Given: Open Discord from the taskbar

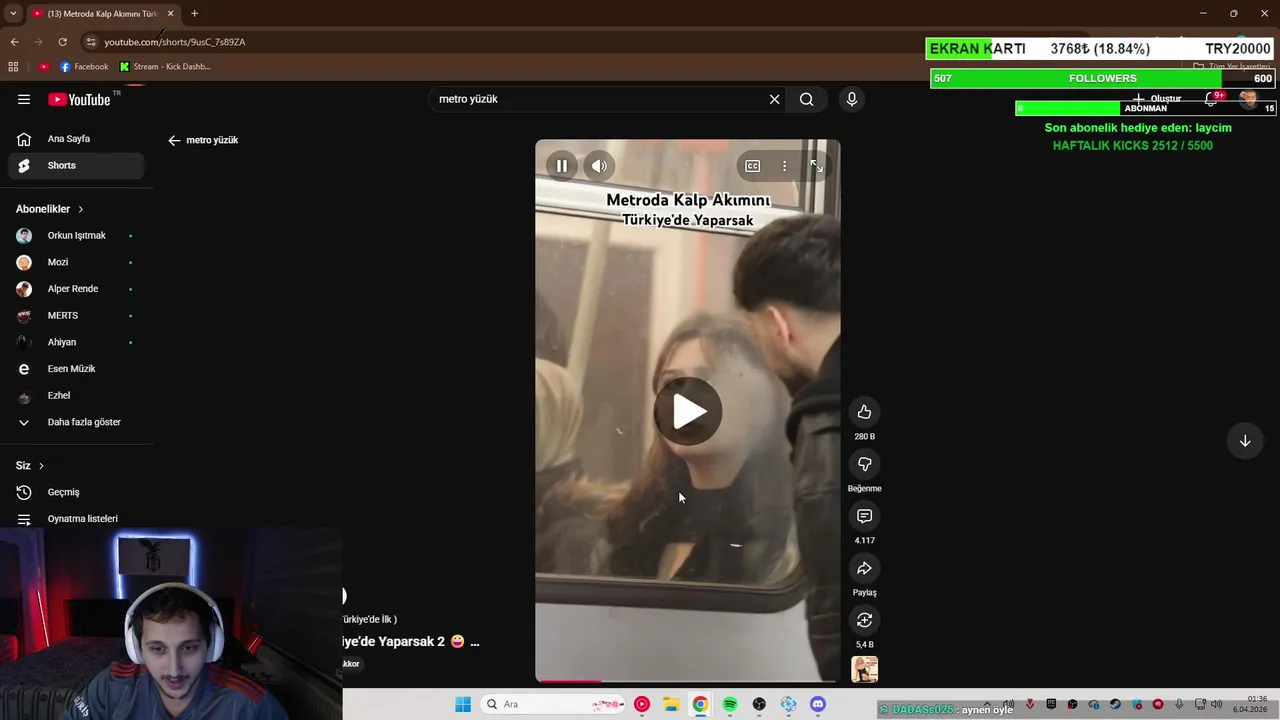Looking at the screenshot, I should [818, 704].
